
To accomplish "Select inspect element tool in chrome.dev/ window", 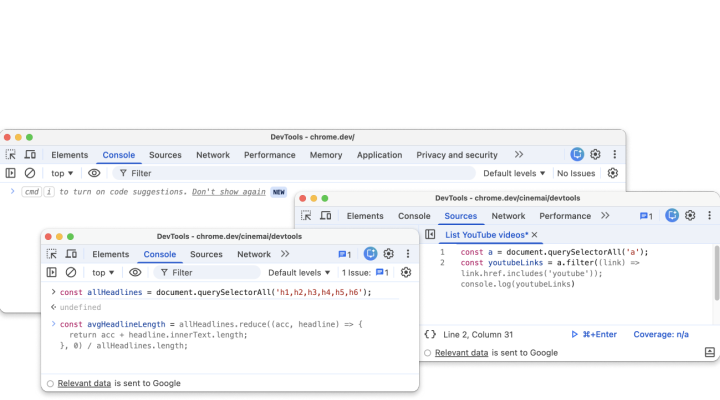I will click(11, 155).
